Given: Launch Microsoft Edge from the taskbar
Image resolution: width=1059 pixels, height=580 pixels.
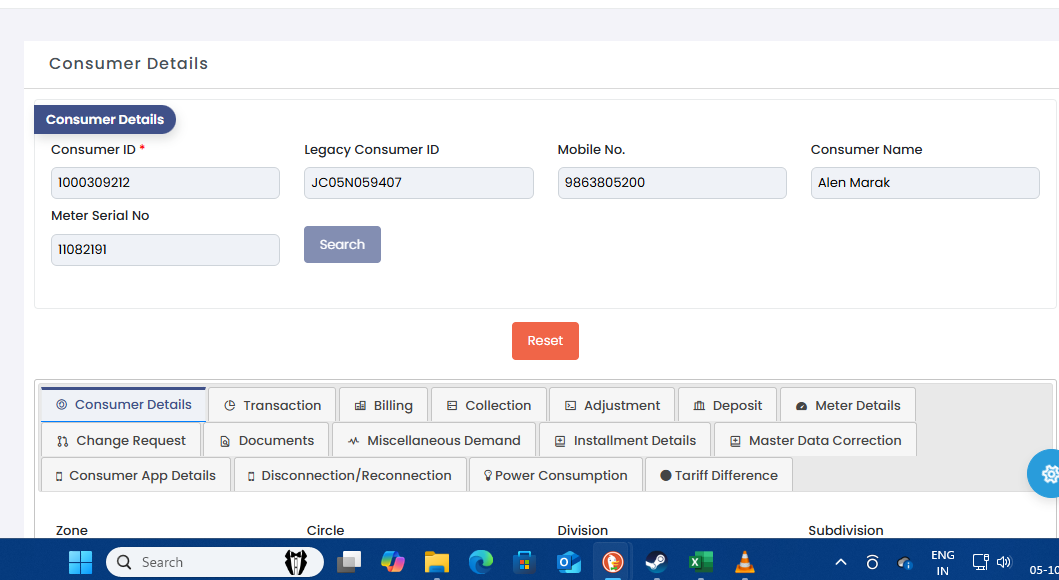Looking at the screenshot, I should pyautogui.click(x=480, y=562).
